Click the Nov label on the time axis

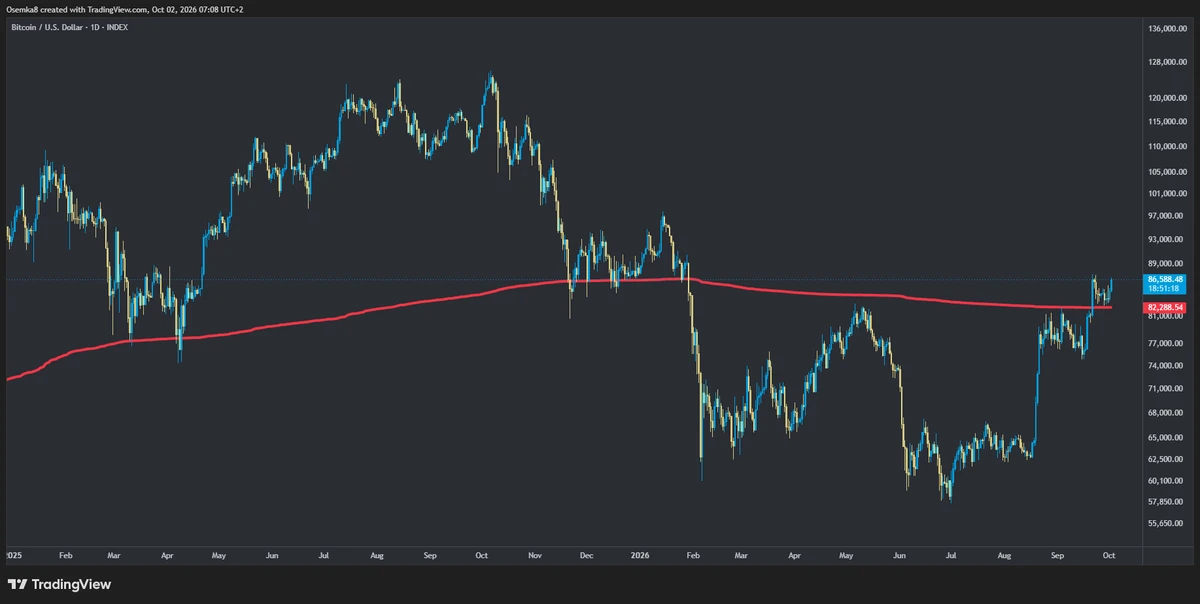click(x=534, y=553)
